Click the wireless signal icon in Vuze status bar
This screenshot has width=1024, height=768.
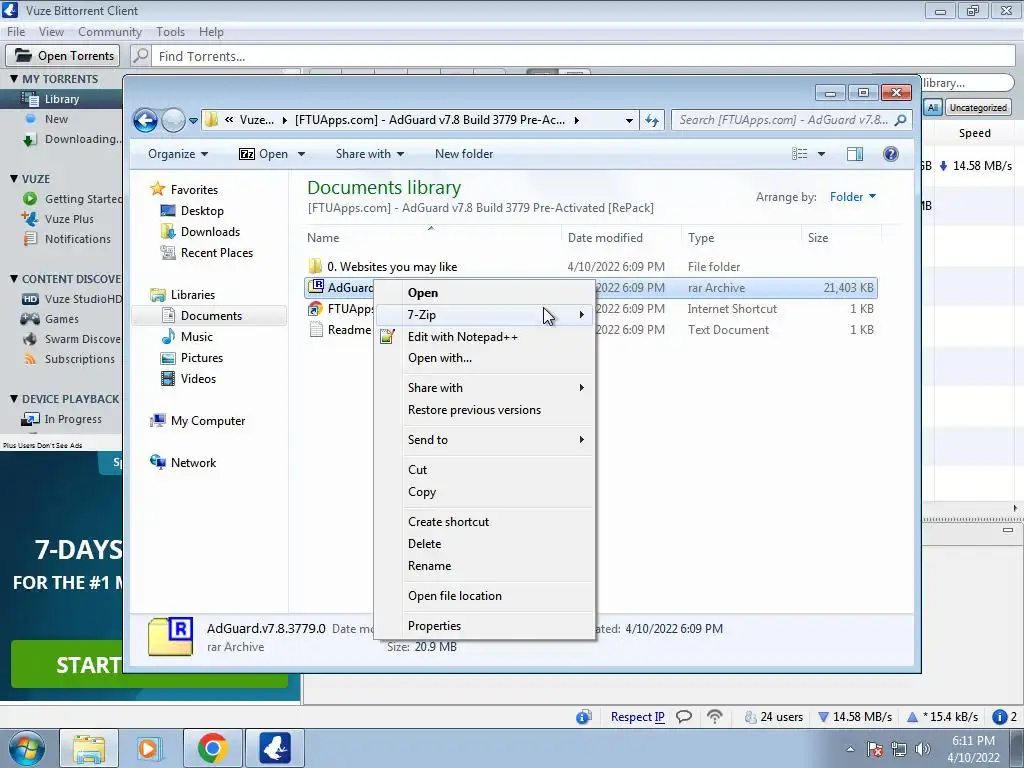click(715, 717)
